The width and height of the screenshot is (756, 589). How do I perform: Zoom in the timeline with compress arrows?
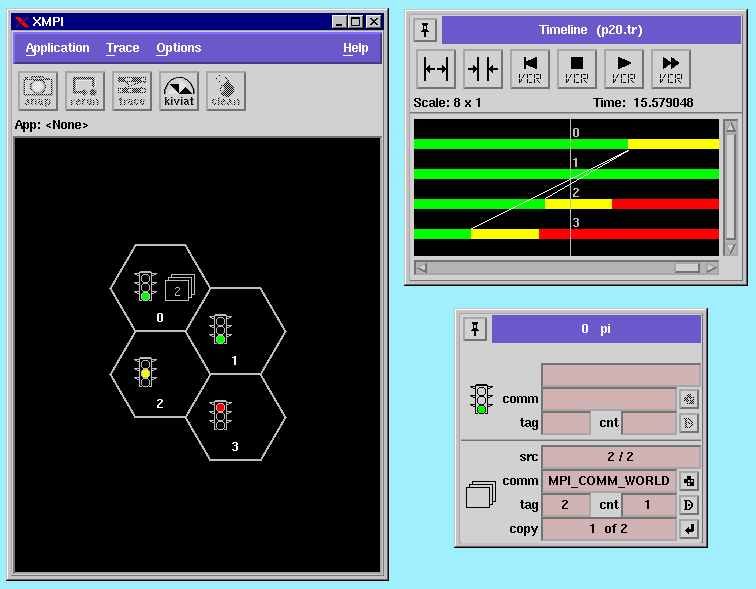pyautogui.click(x=483, y=69)
